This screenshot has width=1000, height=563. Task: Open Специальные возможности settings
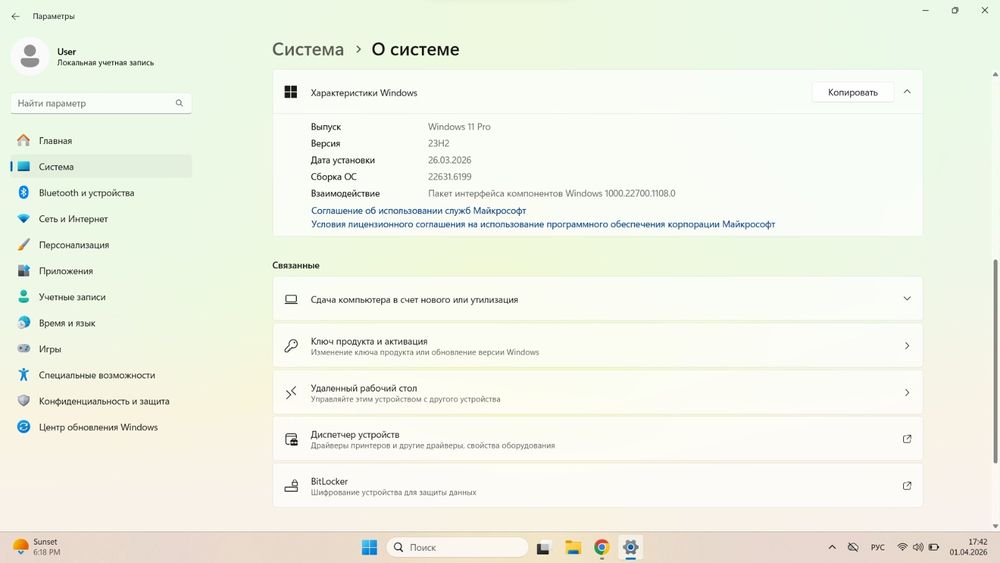point(101,375)
